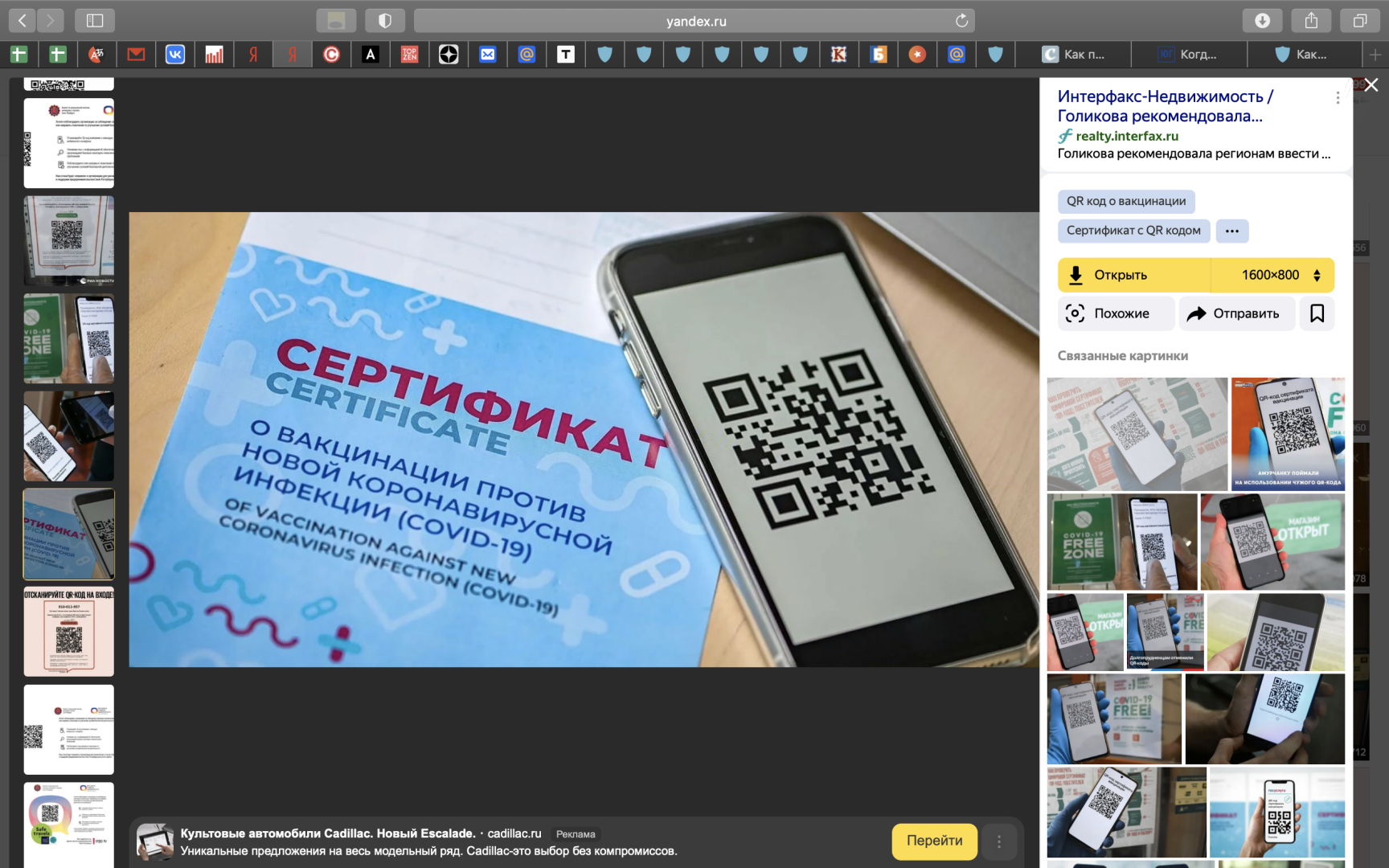Open the VK bookmark favicon

[174, 54]
